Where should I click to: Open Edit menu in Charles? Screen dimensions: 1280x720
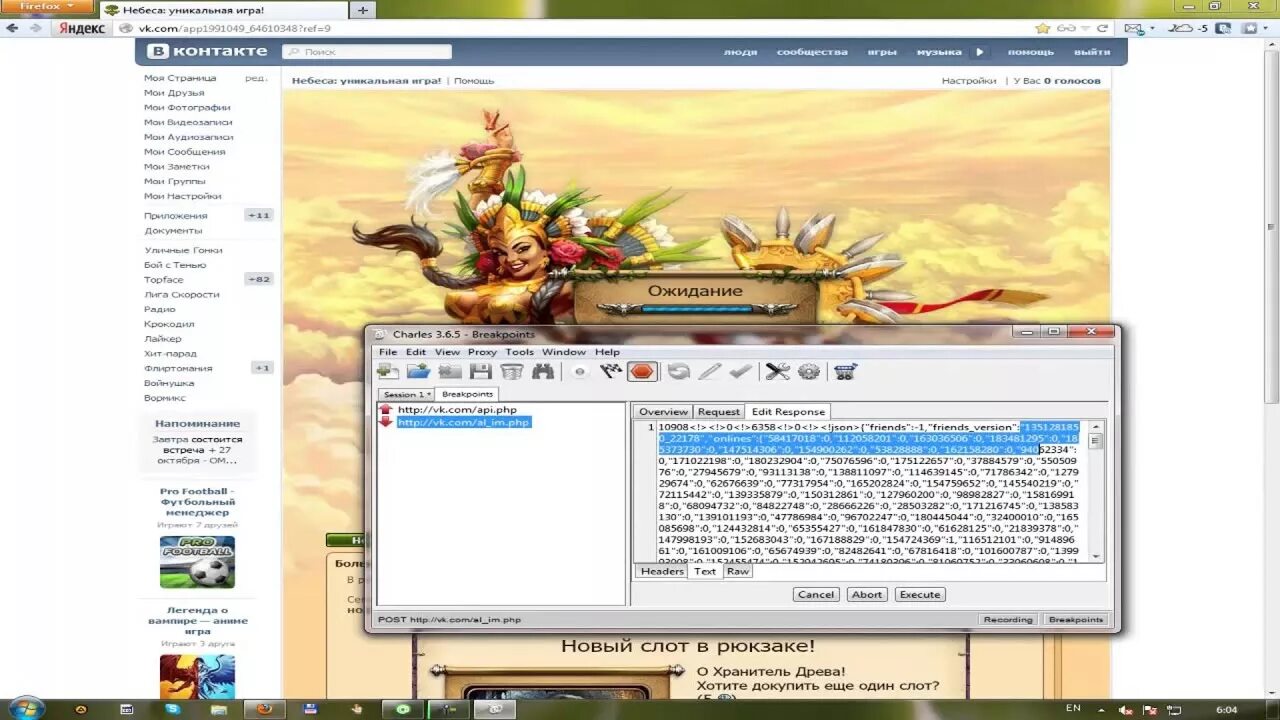point(415,352)
